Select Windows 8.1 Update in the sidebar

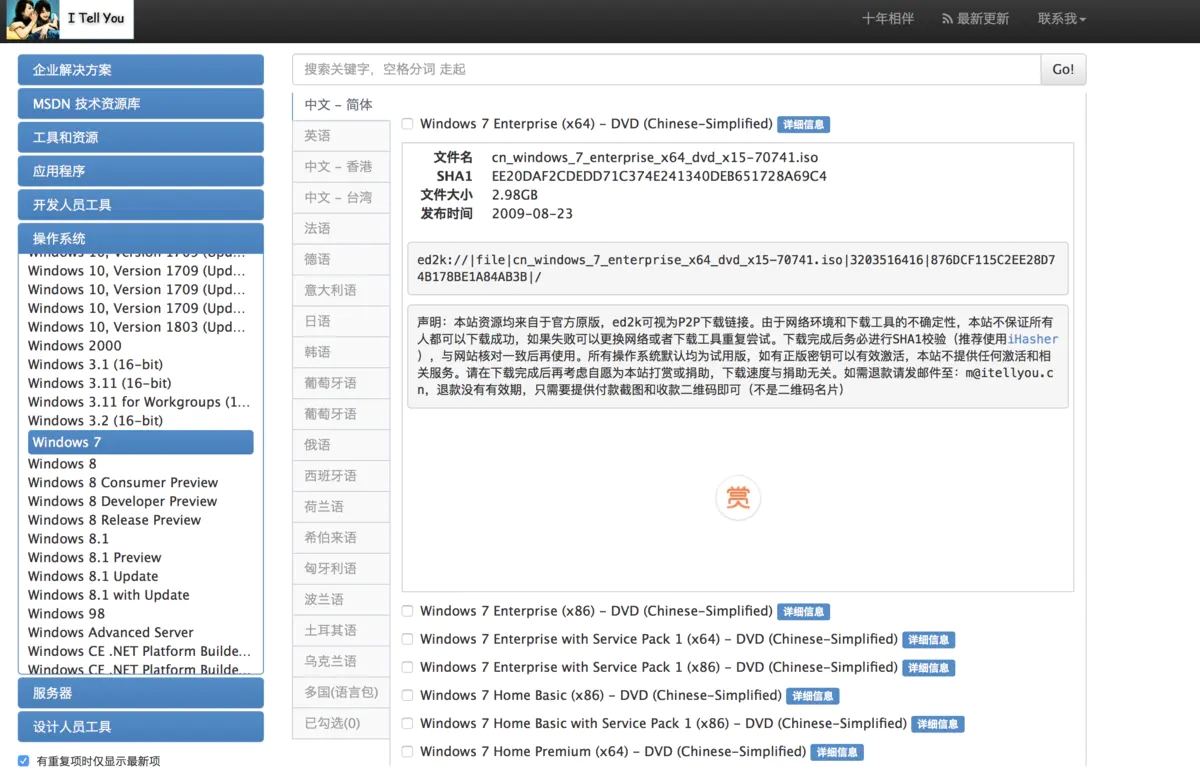(93, 576)
